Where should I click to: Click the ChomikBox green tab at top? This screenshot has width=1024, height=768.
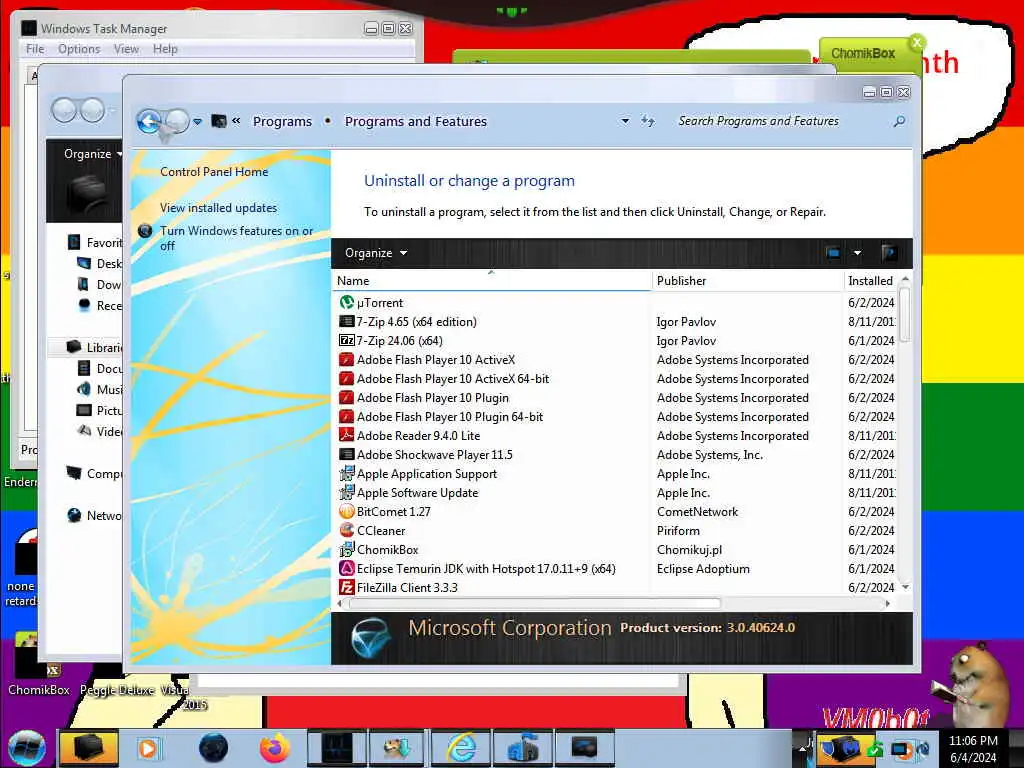(x=871, y=54)
